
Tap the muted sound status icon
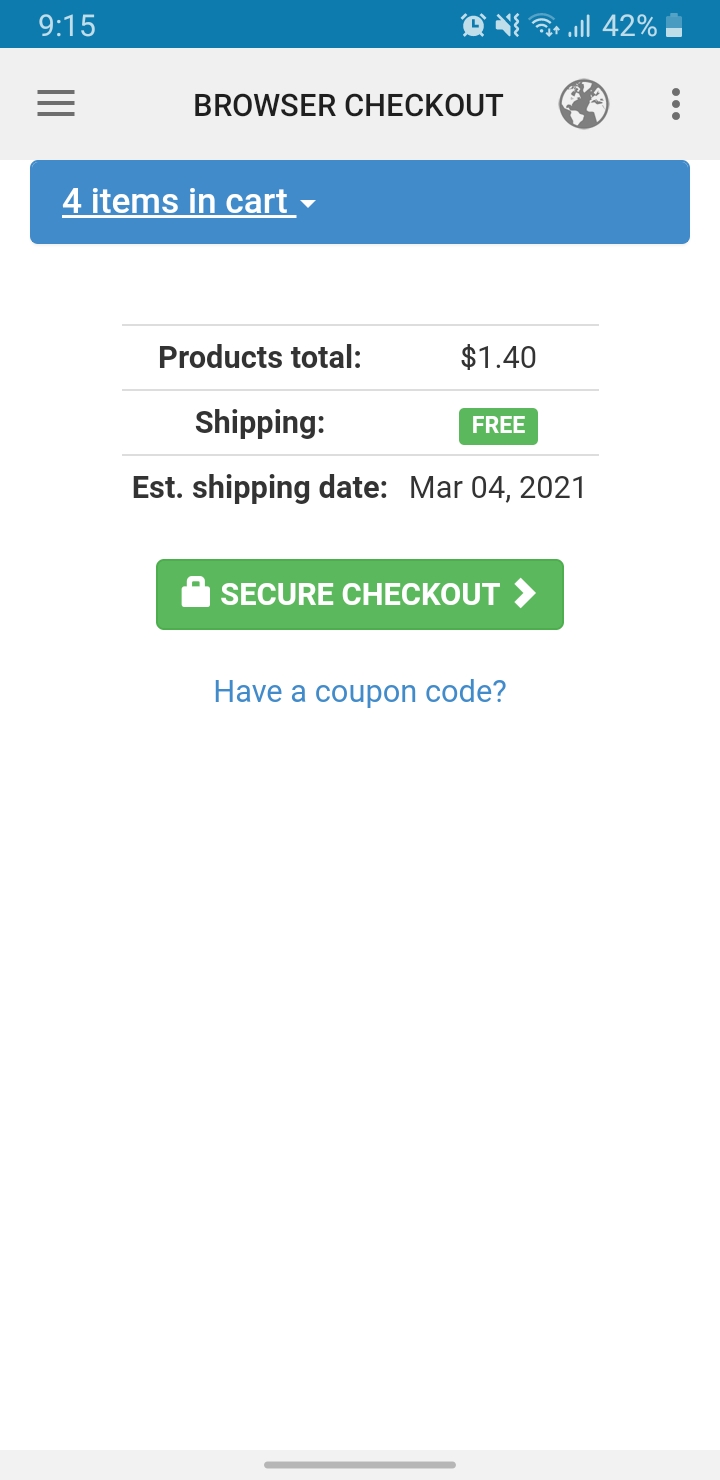pyautogui.click(x=507, y=25)
